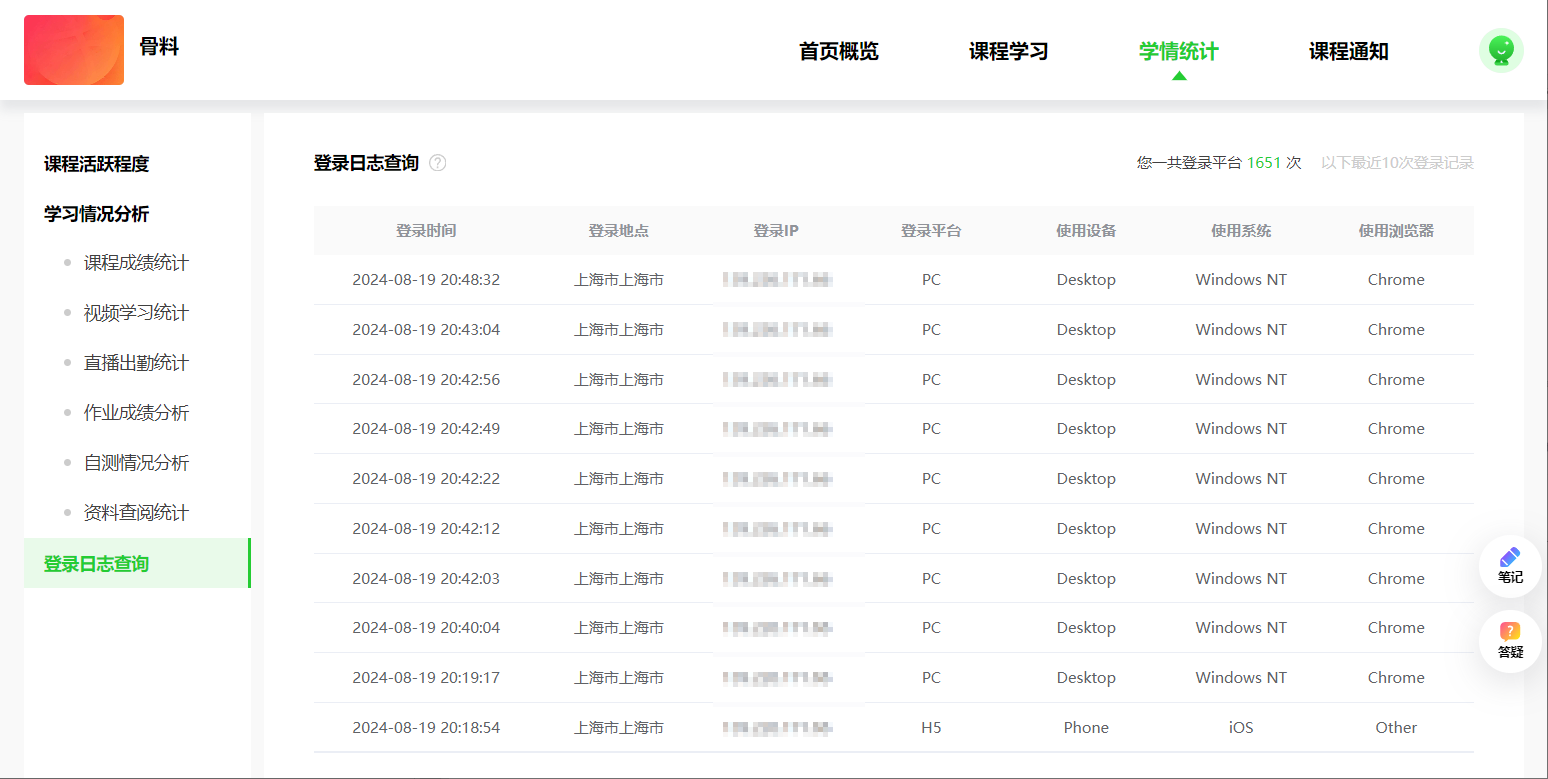Click the help question mark icon beside 登录日志查询
The height and width of the screenshot is (779, 1548).
pos(437,163)
